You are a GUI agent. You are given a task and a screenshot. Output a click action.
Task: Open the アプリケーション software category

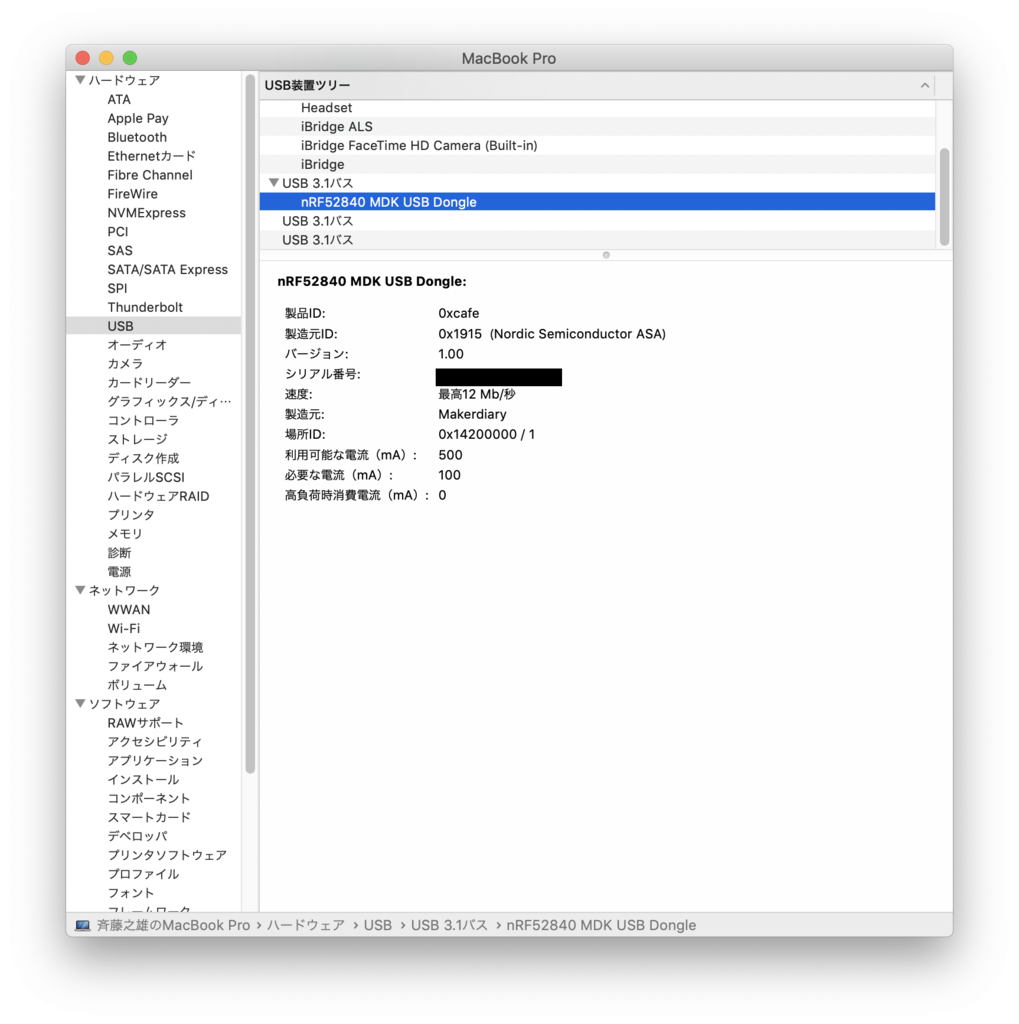pyautogui.click(x=155, y=760)
